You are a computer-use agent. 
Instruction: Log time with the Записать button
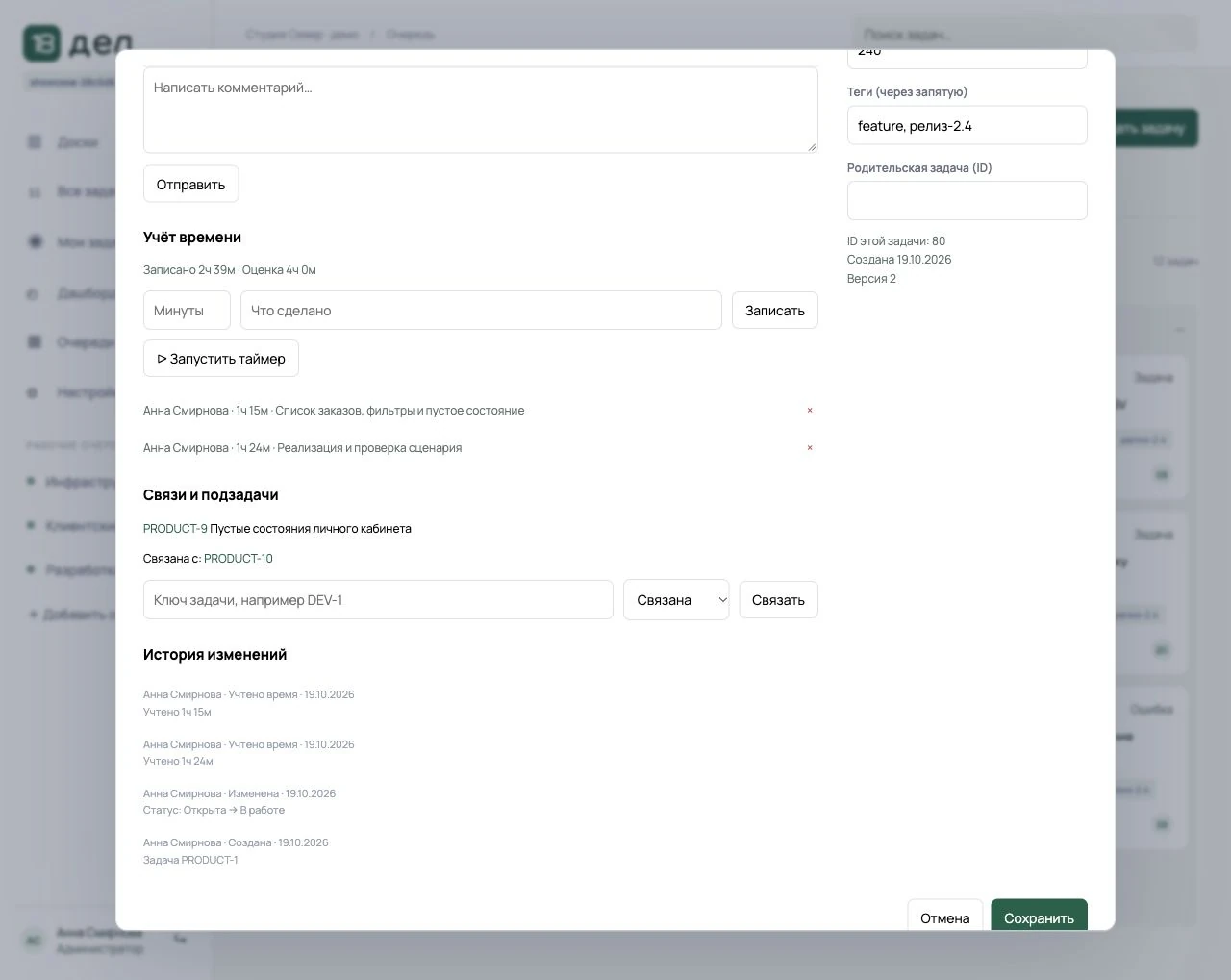775,311
